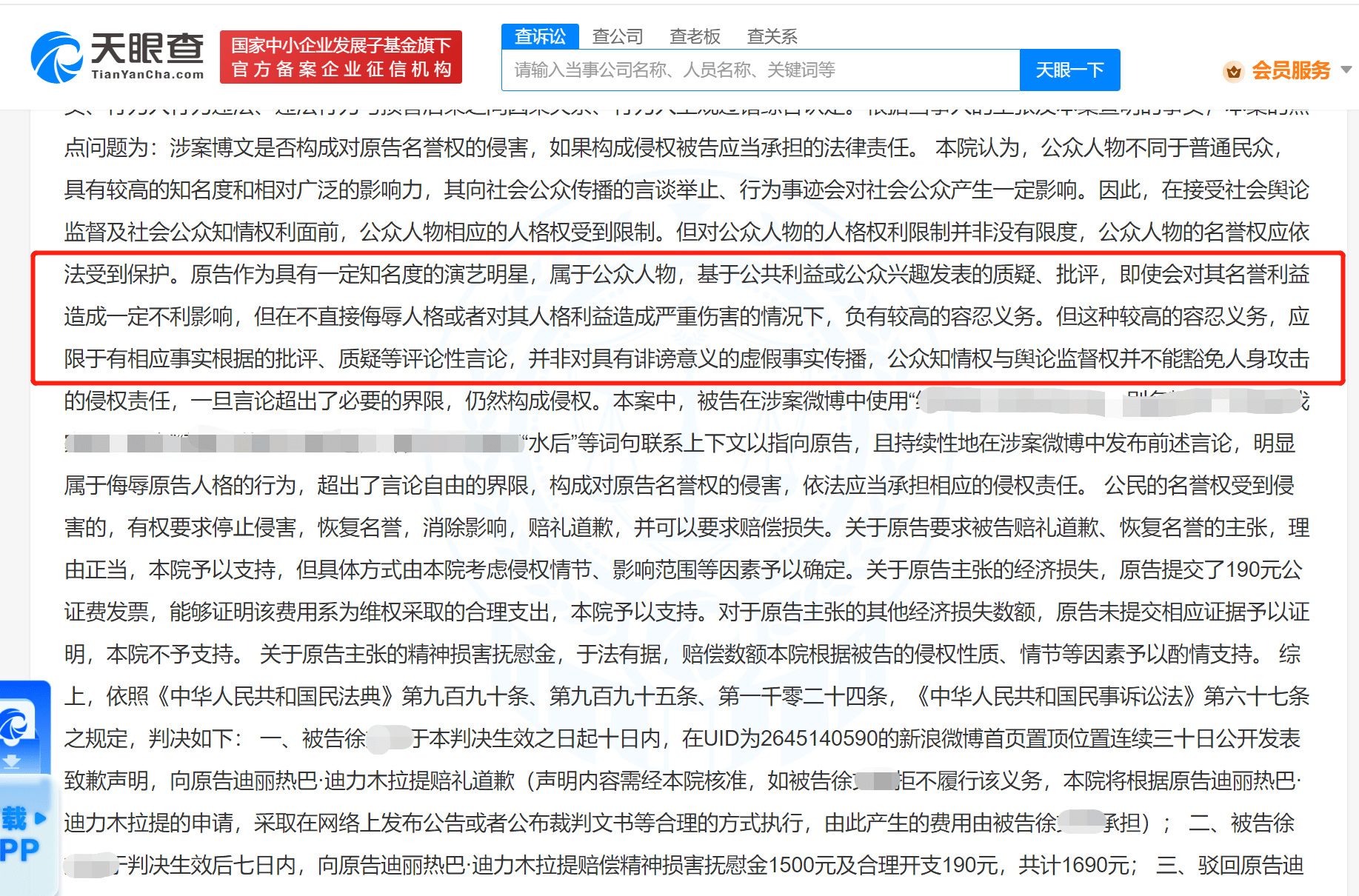Switch to the 查老板 tab
The image size is (1359, 896).
[695, 36]
